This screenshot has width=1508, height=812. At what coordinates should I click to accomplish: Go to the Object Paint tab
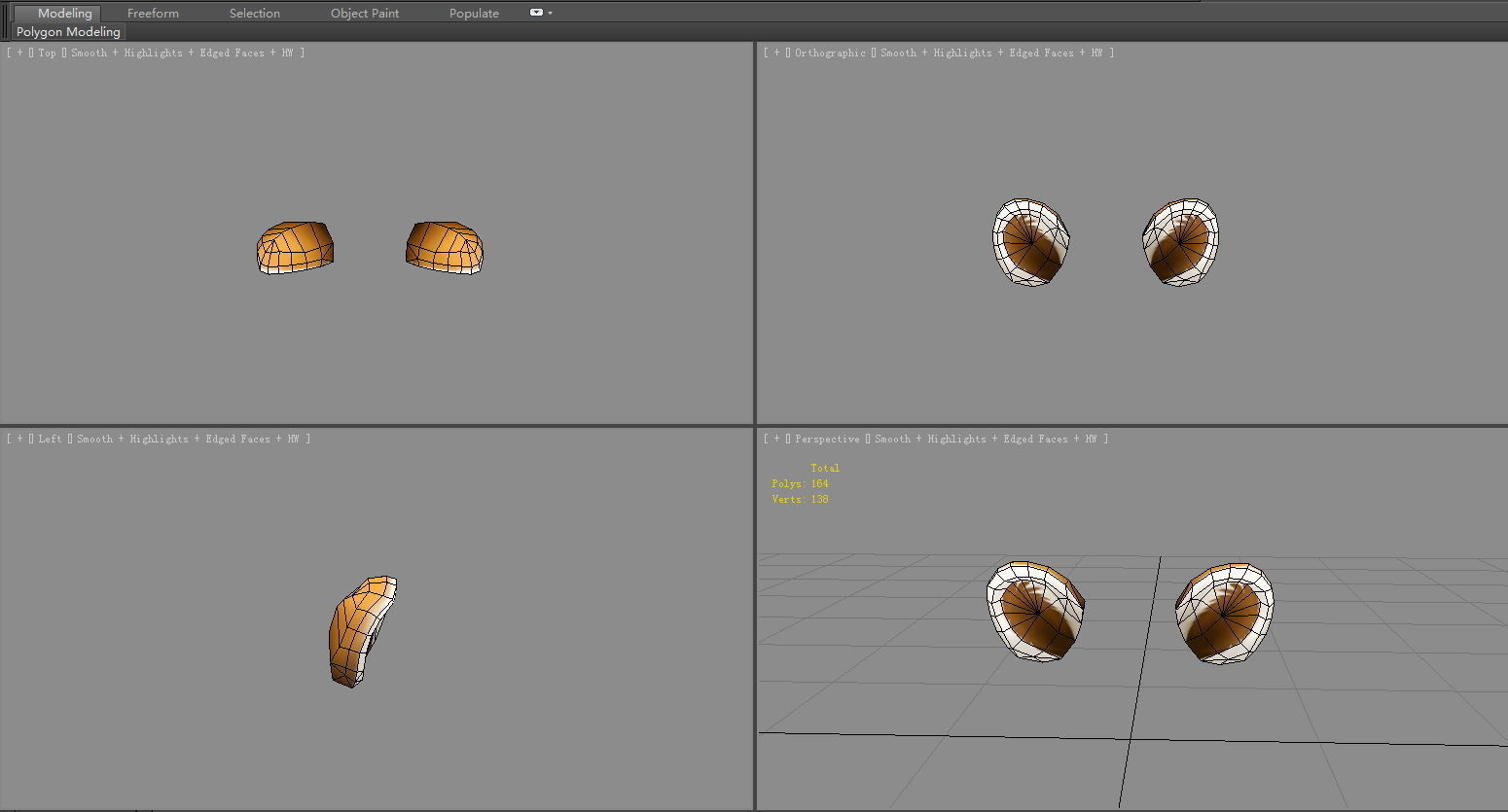point(365,14)
